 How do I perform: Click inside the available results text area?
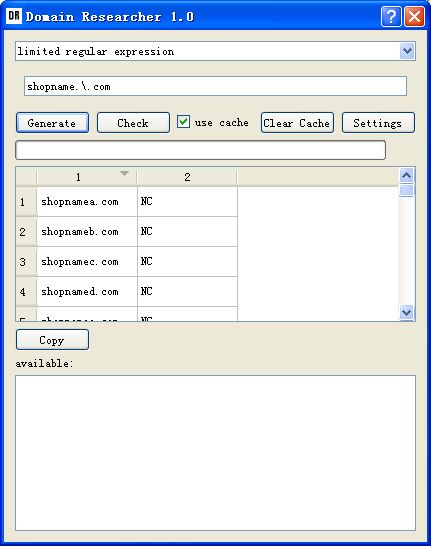click(215, 453)
